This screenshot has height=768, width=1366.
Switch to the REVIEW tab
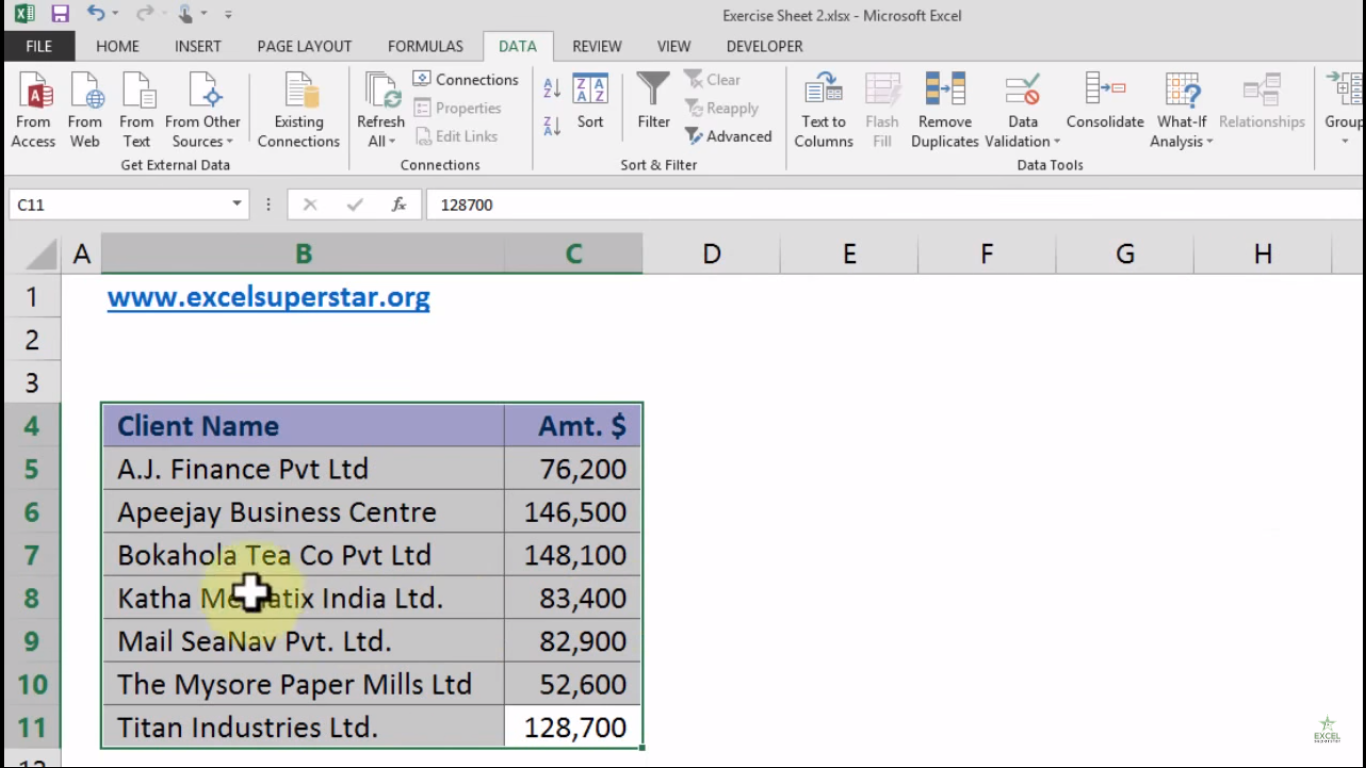(x=597, y=46)
